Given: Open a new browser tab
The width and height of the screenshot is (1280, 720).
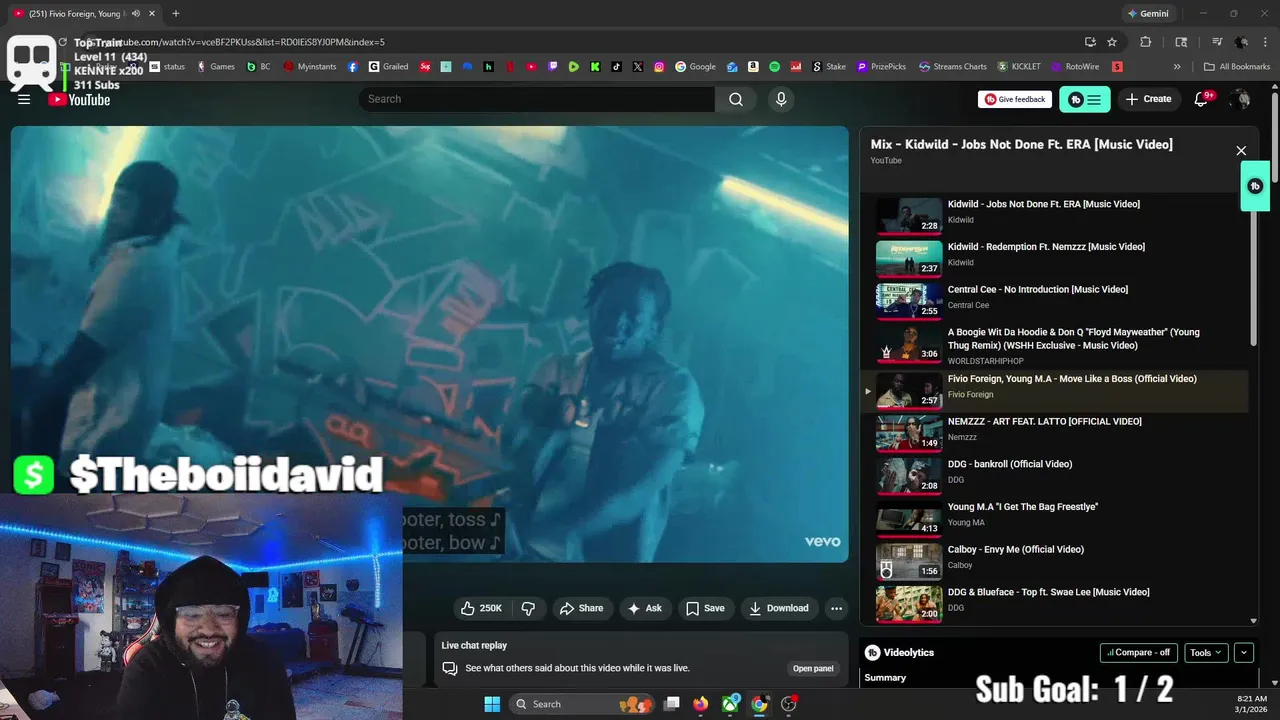Looking at the screenshot, I should (x=175, y=14).
